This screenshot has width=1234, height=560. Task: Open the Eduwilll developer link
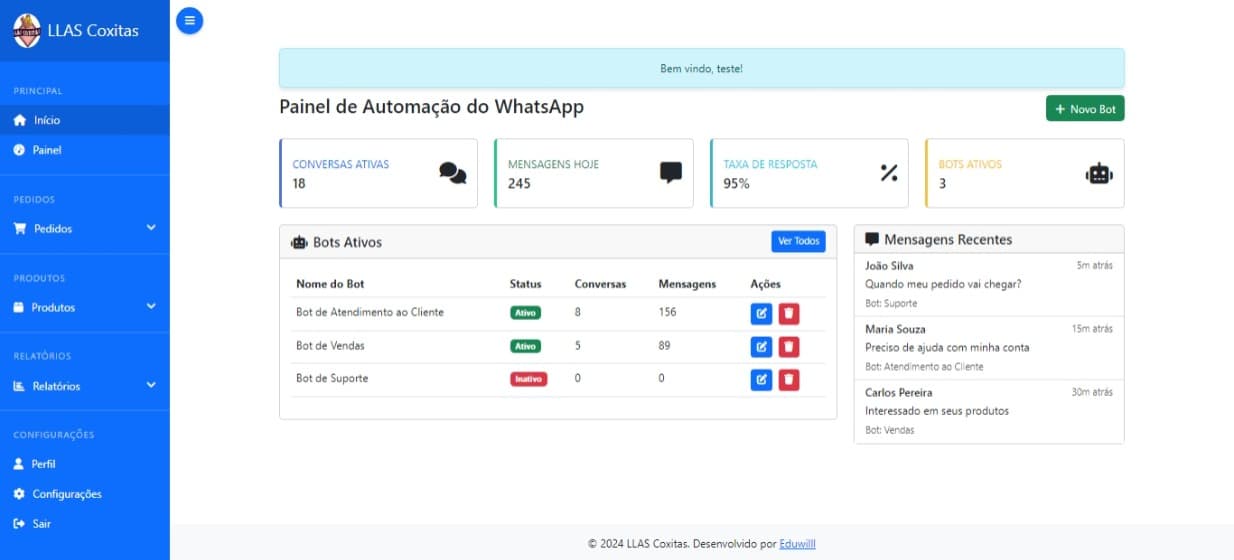coord(798,544)
